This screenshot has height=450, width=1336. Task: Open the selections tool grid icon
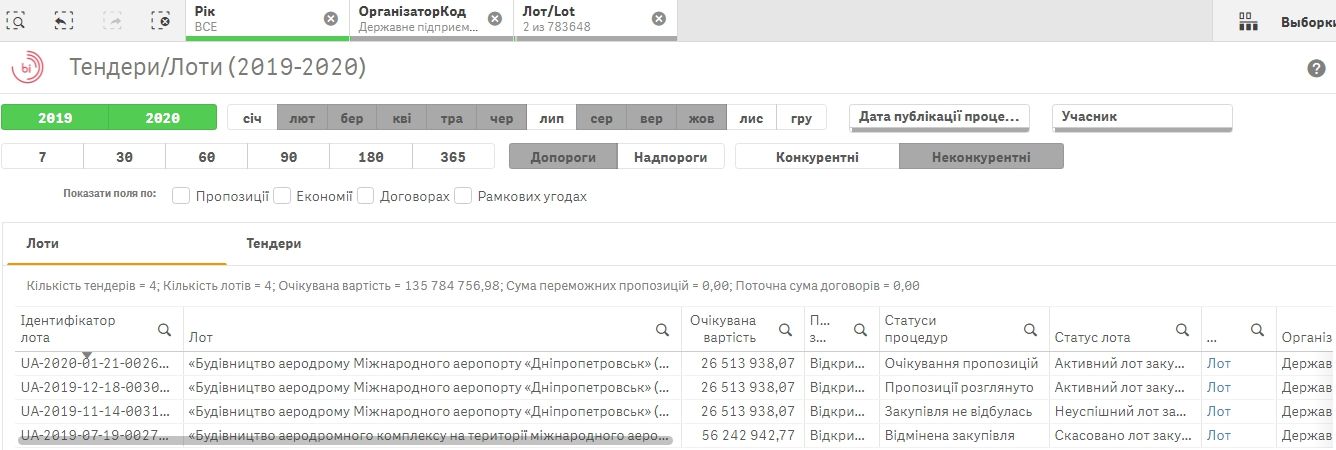click(x=1247, y=21)
